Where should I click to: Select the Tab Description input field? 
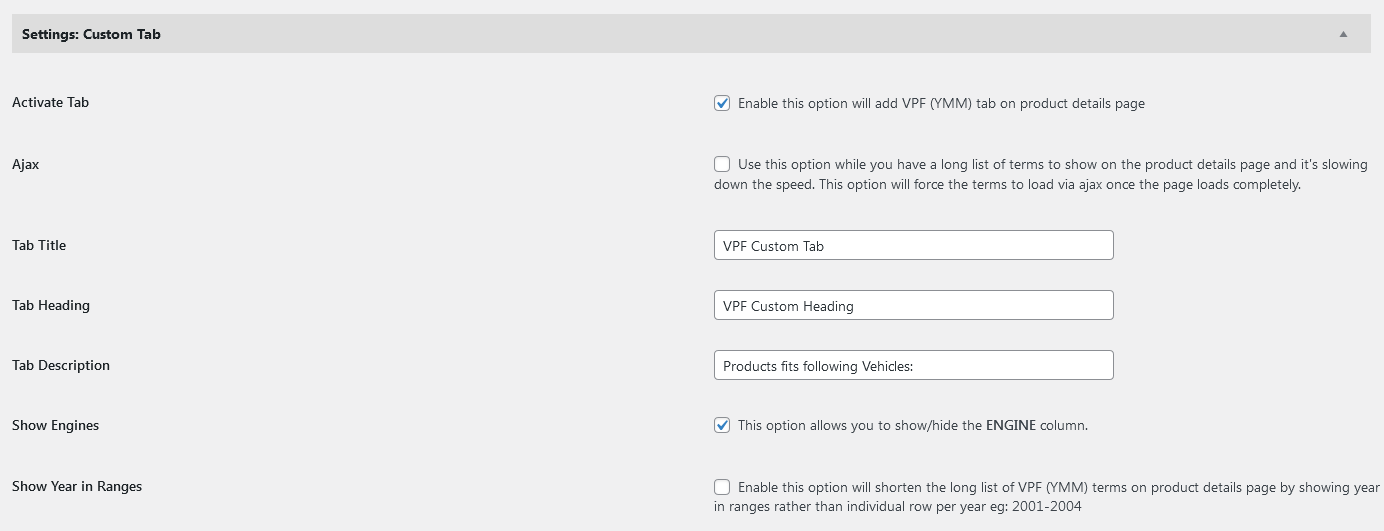coord(913,365)
